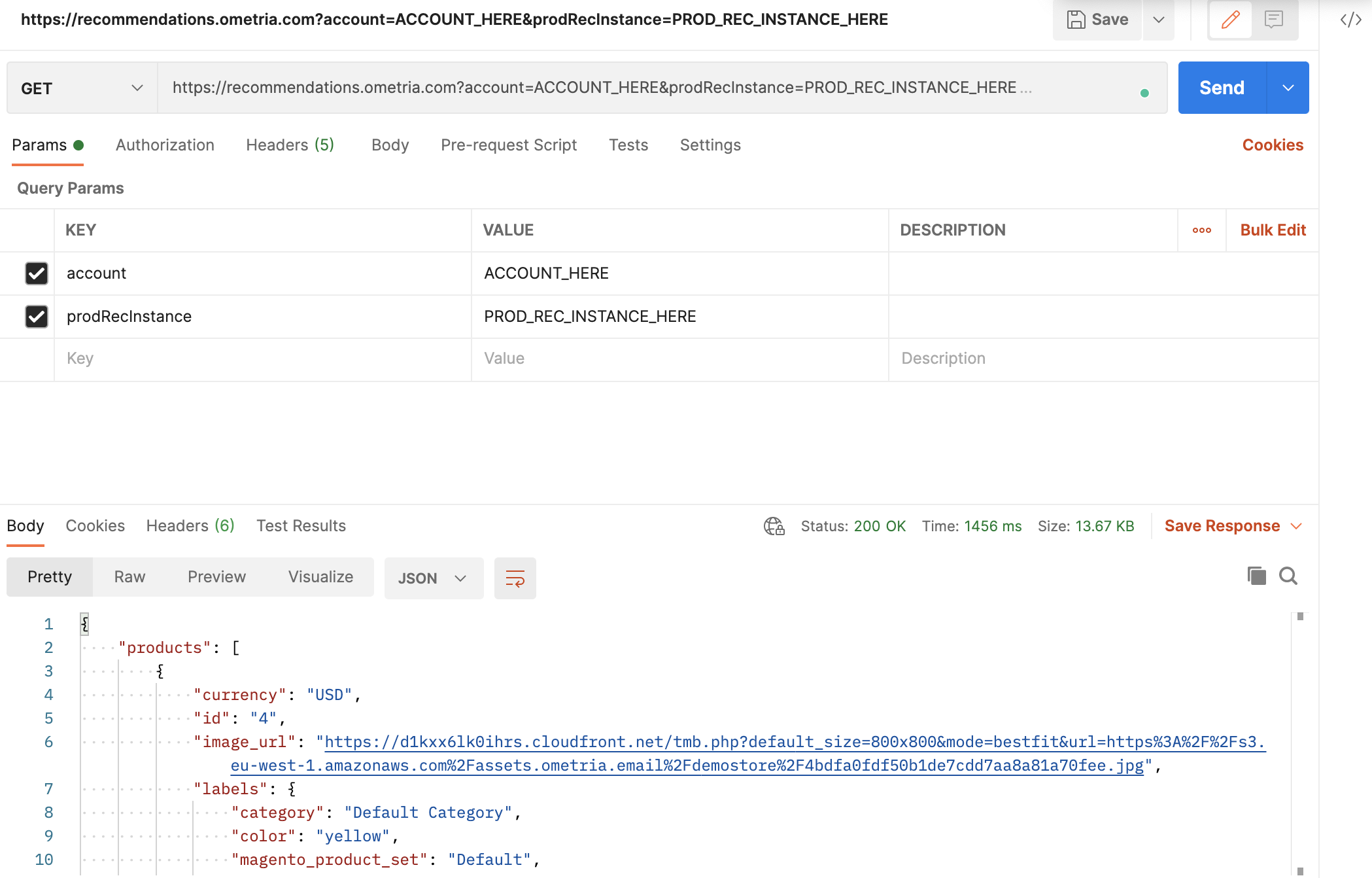
Task: Toggle the word wrap icon
Action: coord(515,578)
